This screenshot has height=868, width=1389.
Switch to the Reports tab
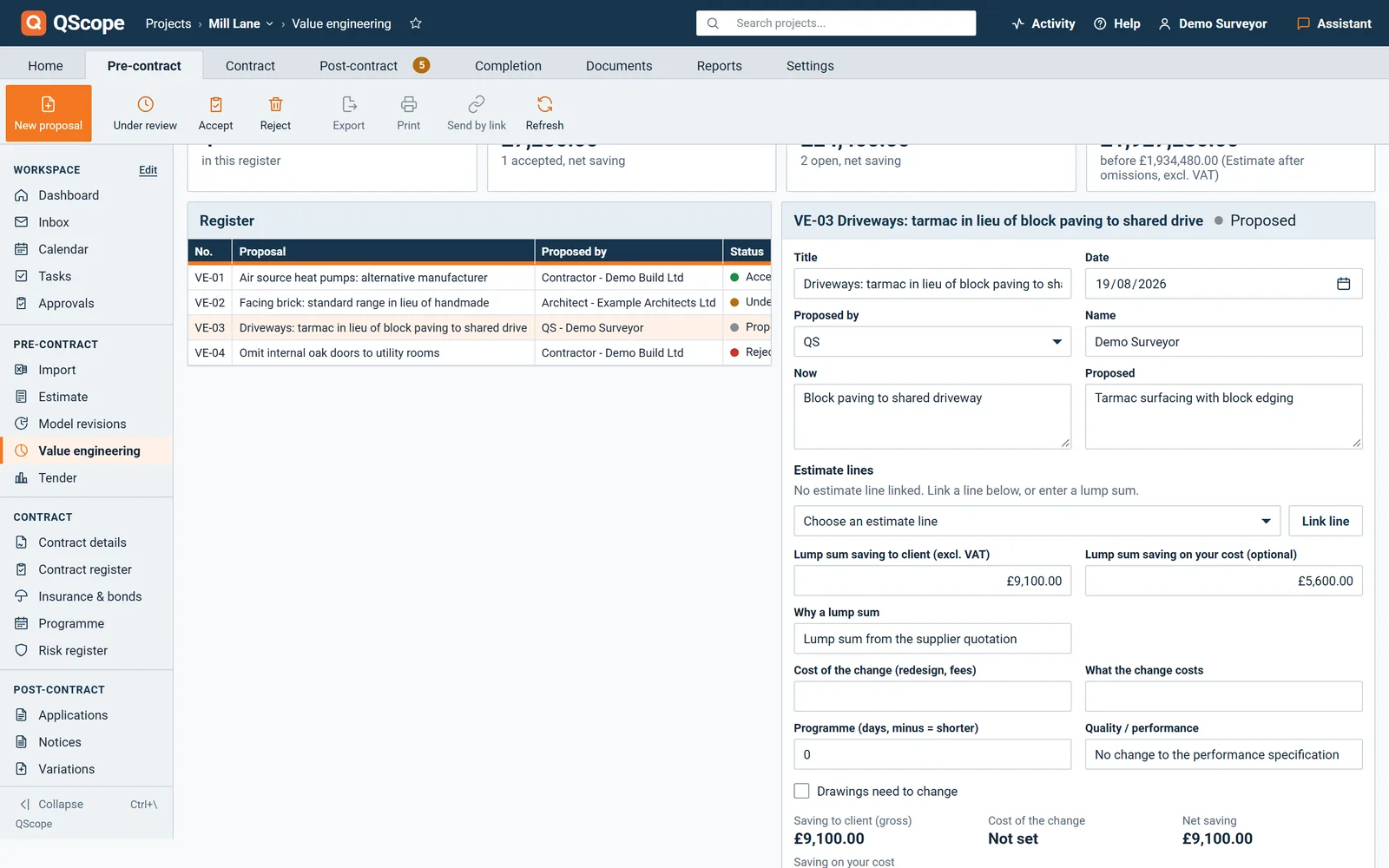[719, 66]
